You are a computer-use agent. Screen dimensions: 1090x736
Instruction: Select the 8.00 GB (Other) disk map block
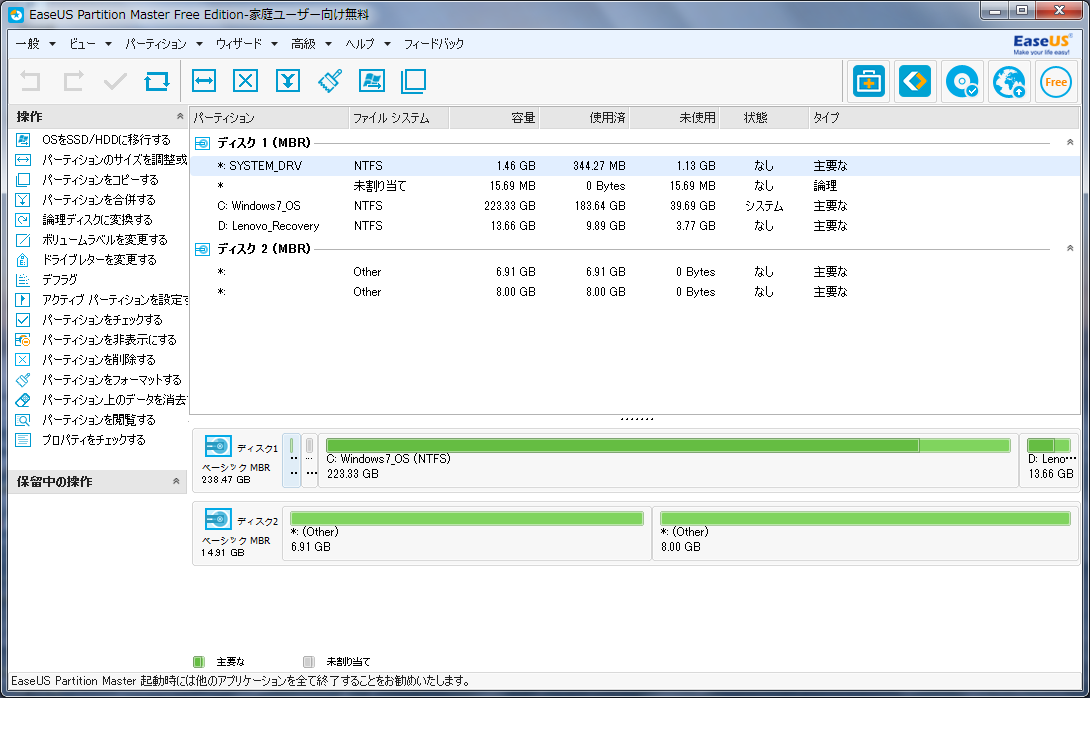pos(865,532)
